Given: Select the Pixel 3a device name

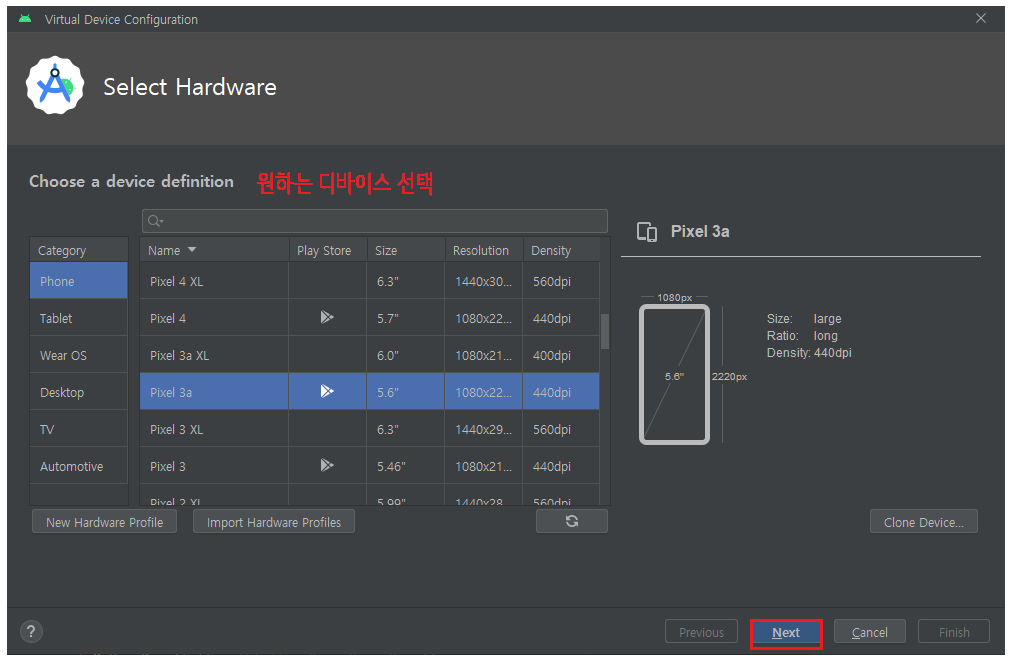Looking at the screenshot, I should [171, 392].
